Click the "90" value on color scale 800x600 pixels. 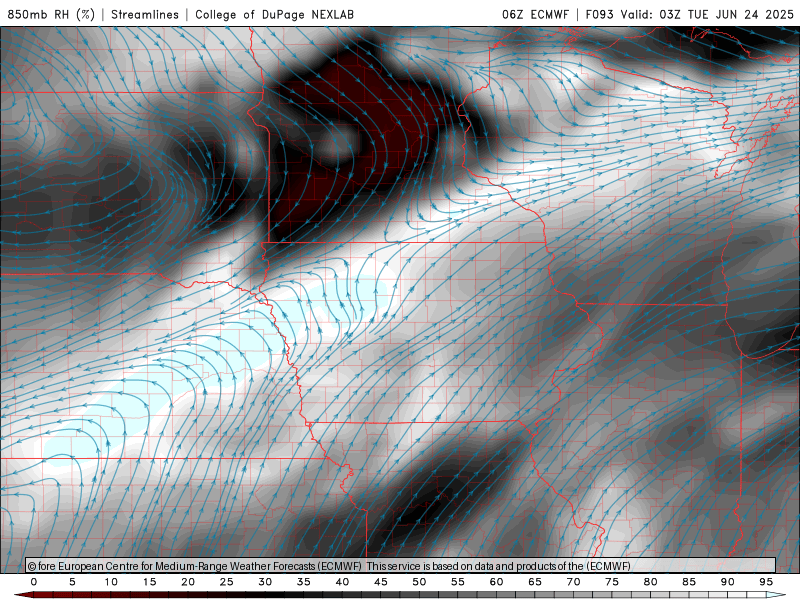(728, 582)
